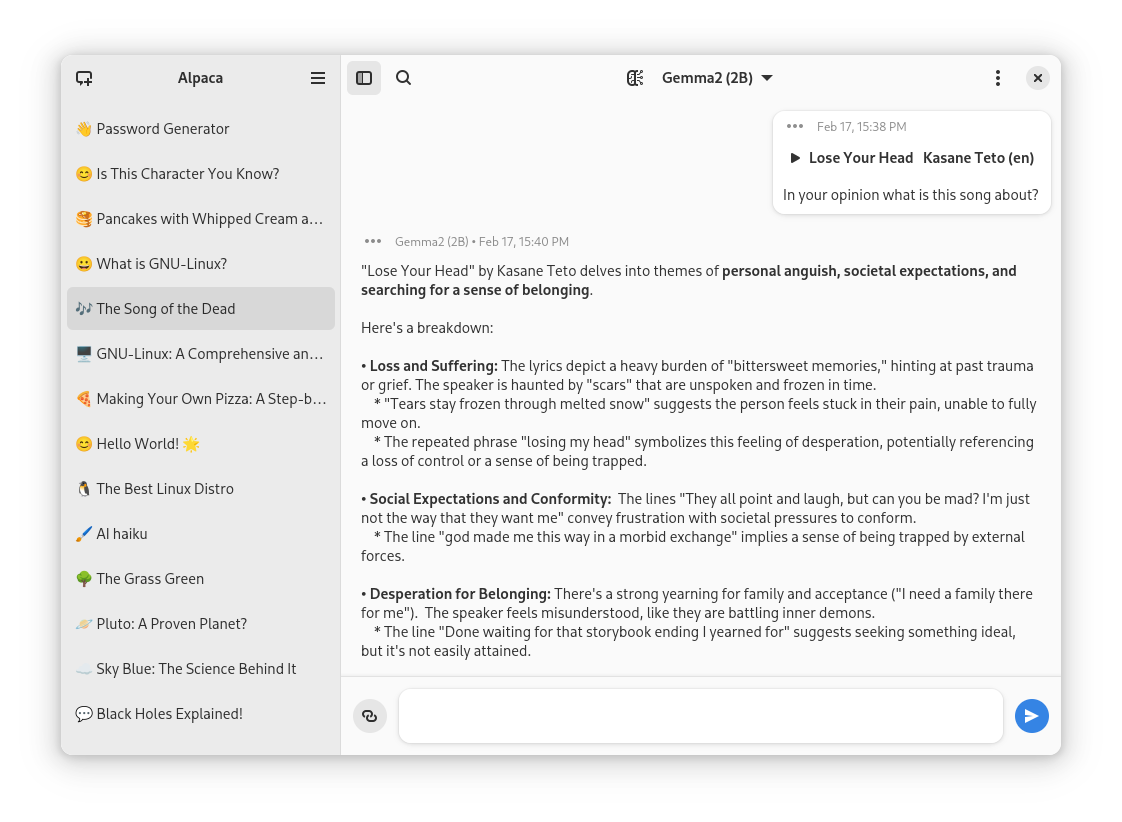Open the model manager icon beside Gemma2
The image size is (1122, 822).
point(635,78)
